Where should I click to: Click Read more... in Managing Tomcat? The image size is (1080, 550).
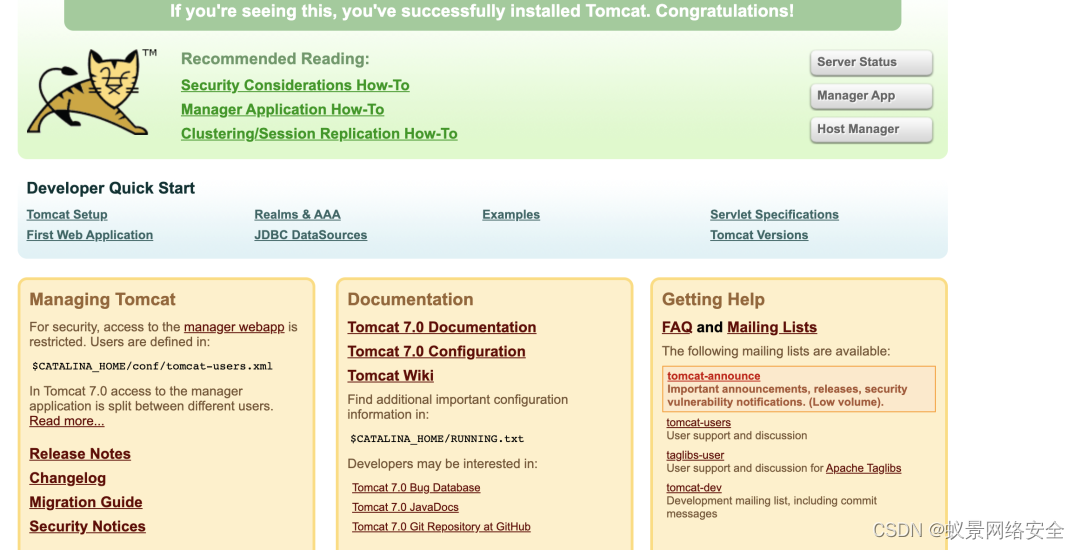coord(67,421)
